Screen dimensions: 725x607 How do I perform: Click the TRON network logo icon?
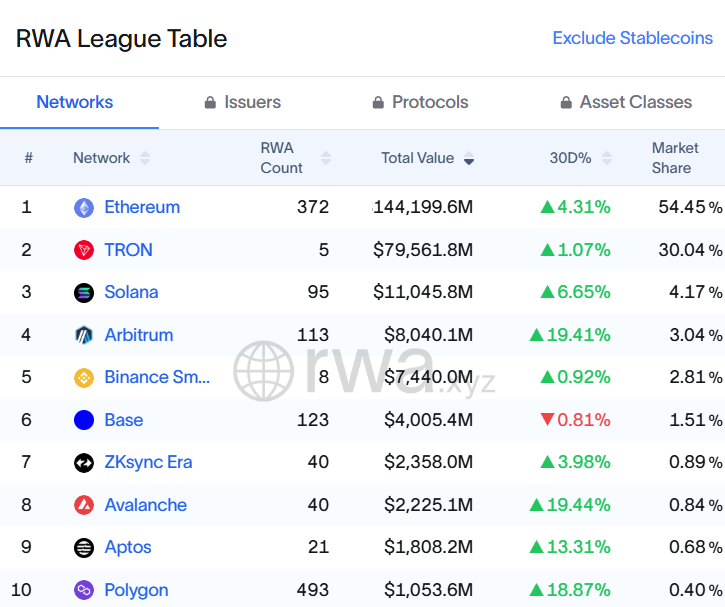point(84,250)
